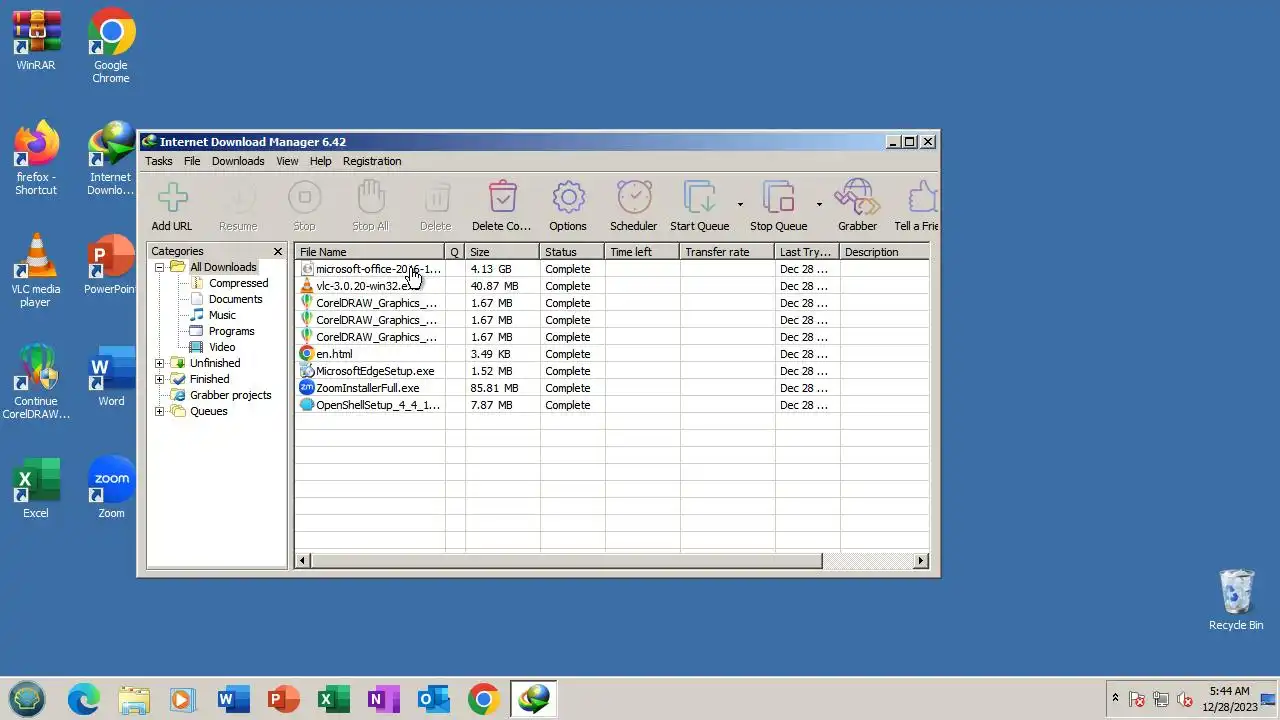Viewport: 1280px width, 720px height.
Task: Click the Start button on taskbar
Action: (x=27, y=699)
